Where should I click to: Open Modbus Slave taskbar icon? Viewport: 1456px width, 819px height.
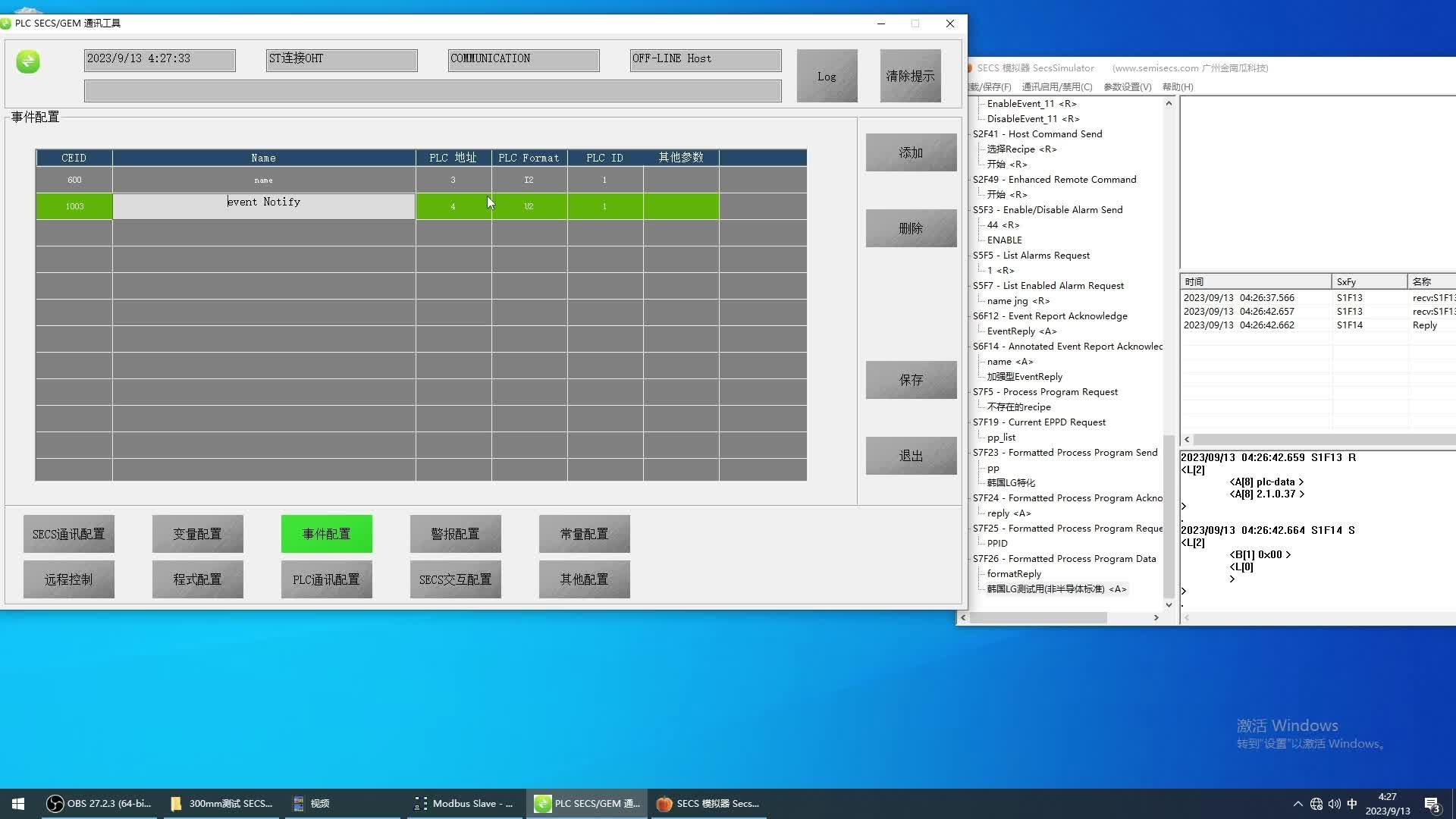(x=464, y=804)
